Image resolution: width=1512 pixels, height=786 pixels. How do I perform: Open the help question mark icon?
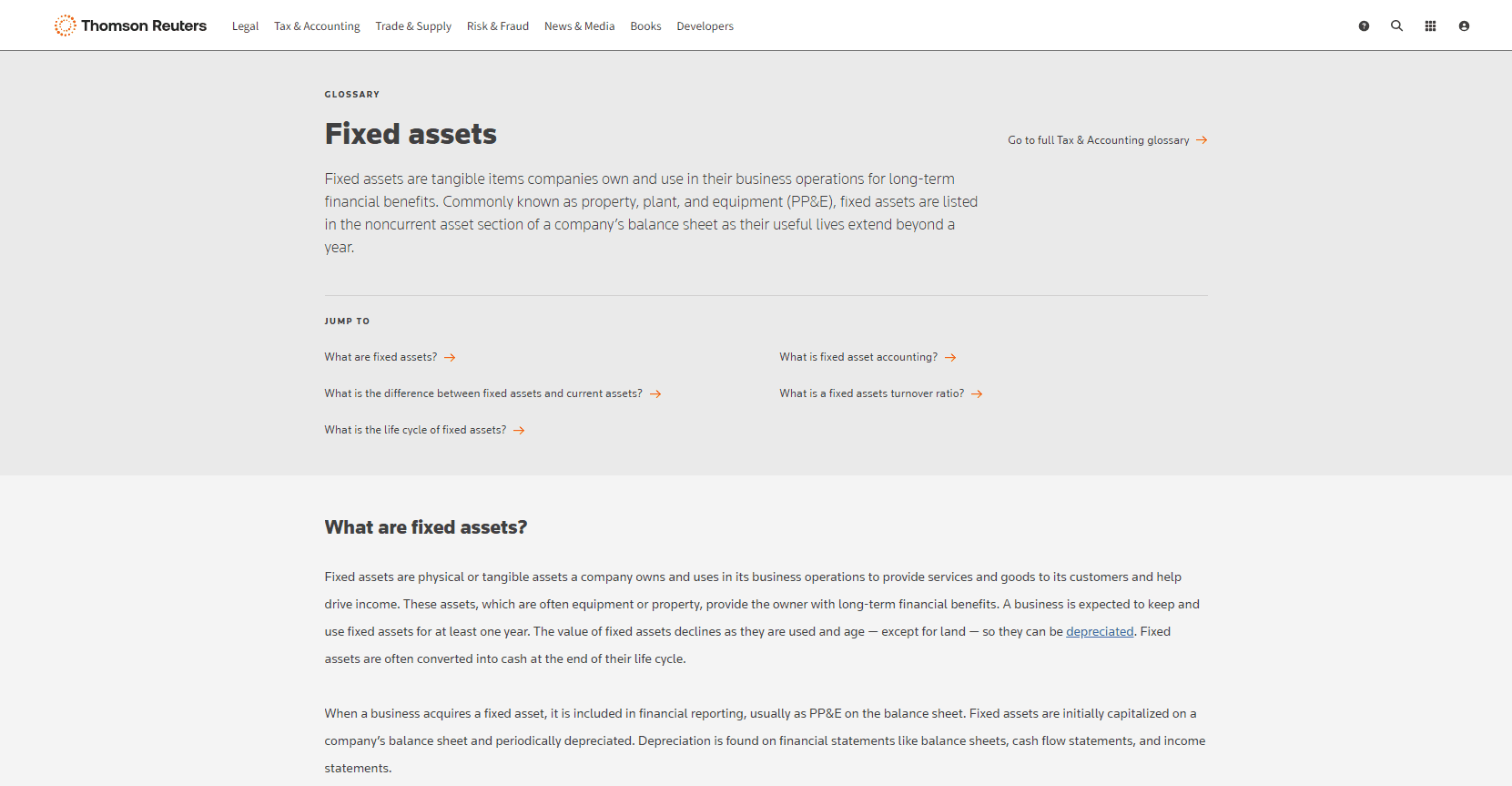pos(1364,26)
